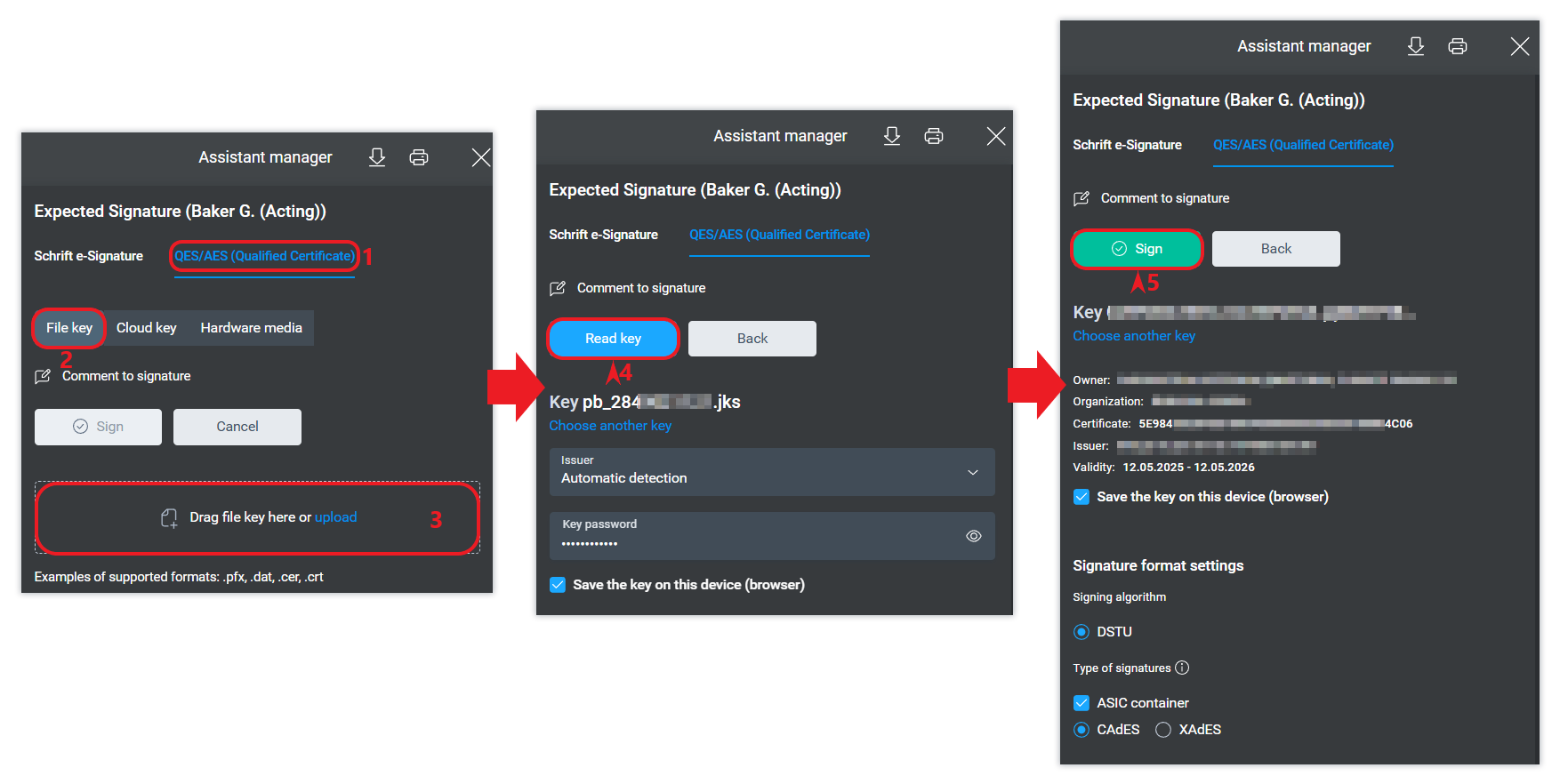
Task: Click download icon in the dialog with Signature format settings
Action: click(1415, 46)
